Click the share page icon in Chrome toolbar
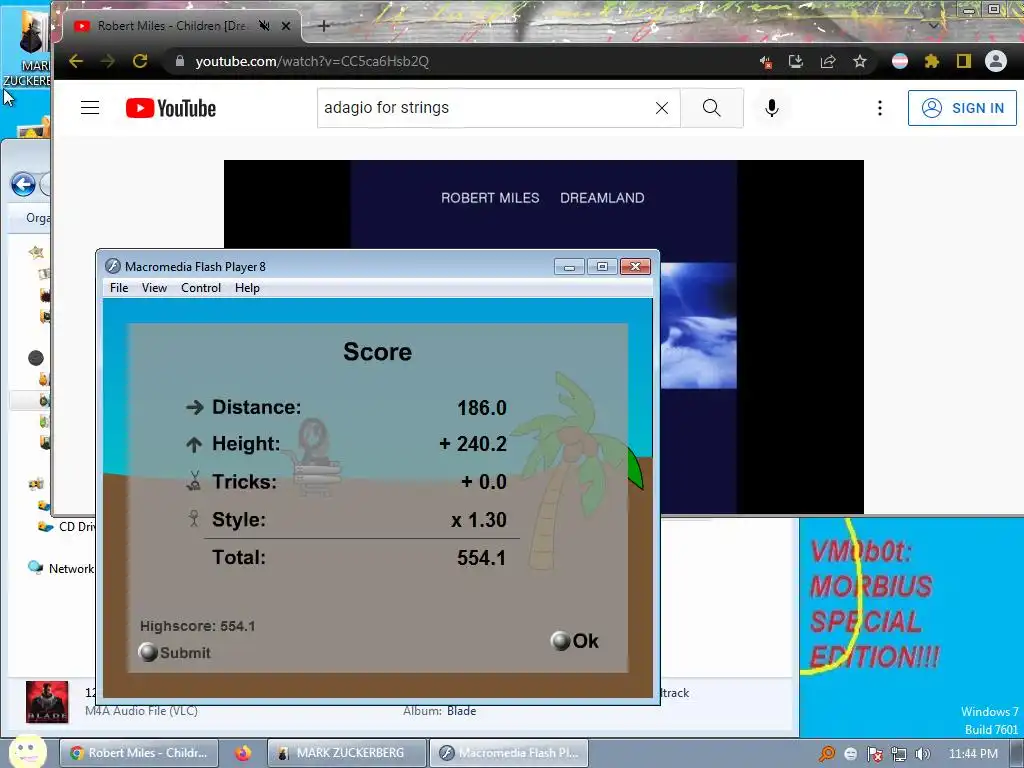 point(827,61)
